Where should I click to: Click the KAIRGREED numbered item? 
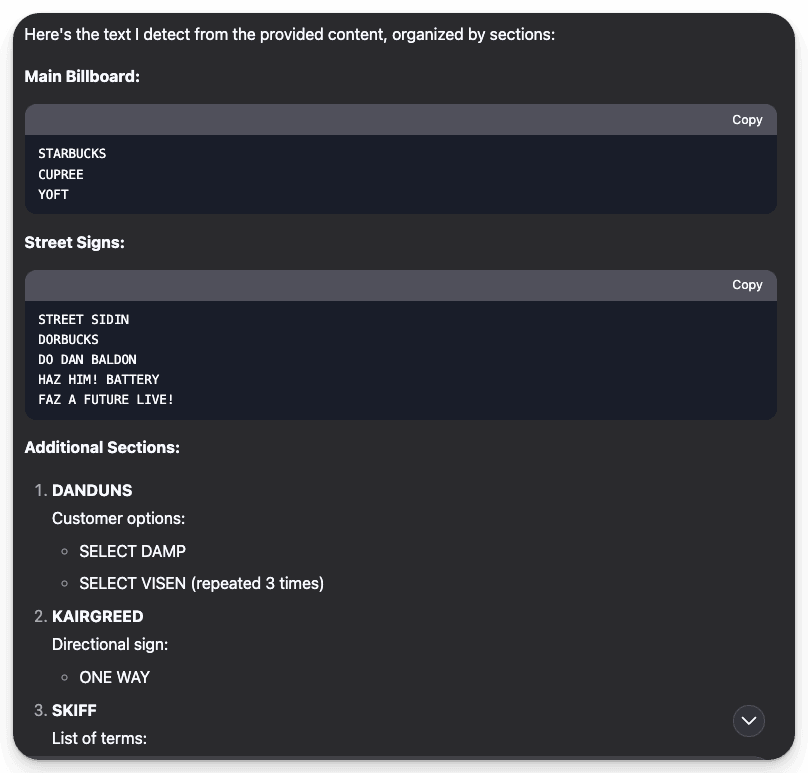tap(97, 616)
